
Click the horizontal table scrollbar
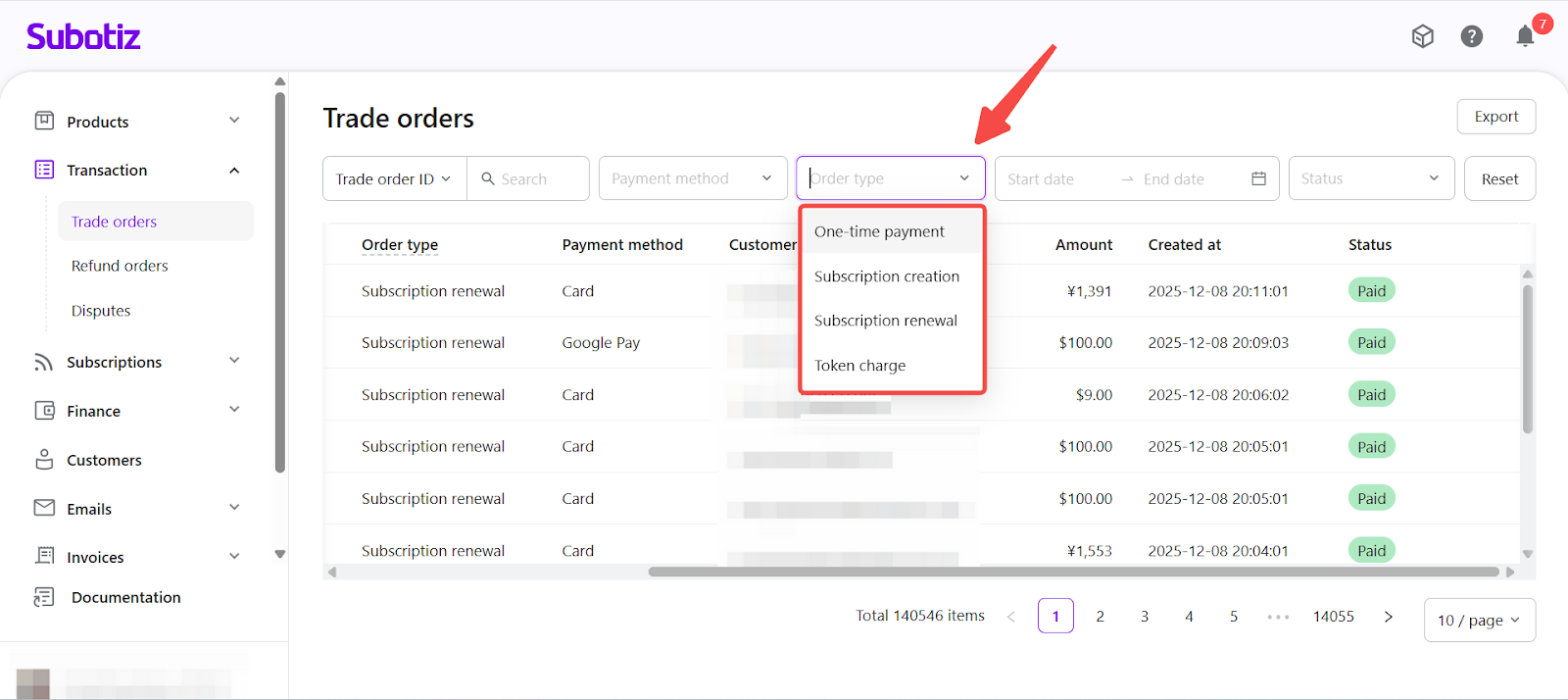click(1073, 572)
